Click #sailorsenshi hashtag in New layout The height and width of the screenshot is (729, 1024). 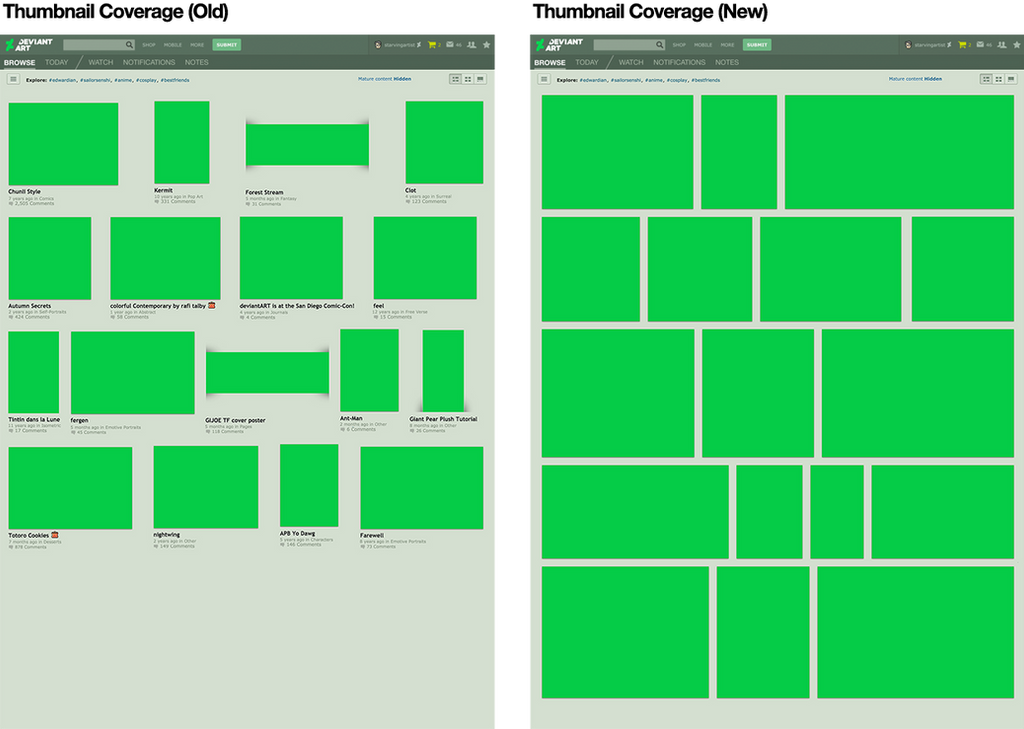626,80
